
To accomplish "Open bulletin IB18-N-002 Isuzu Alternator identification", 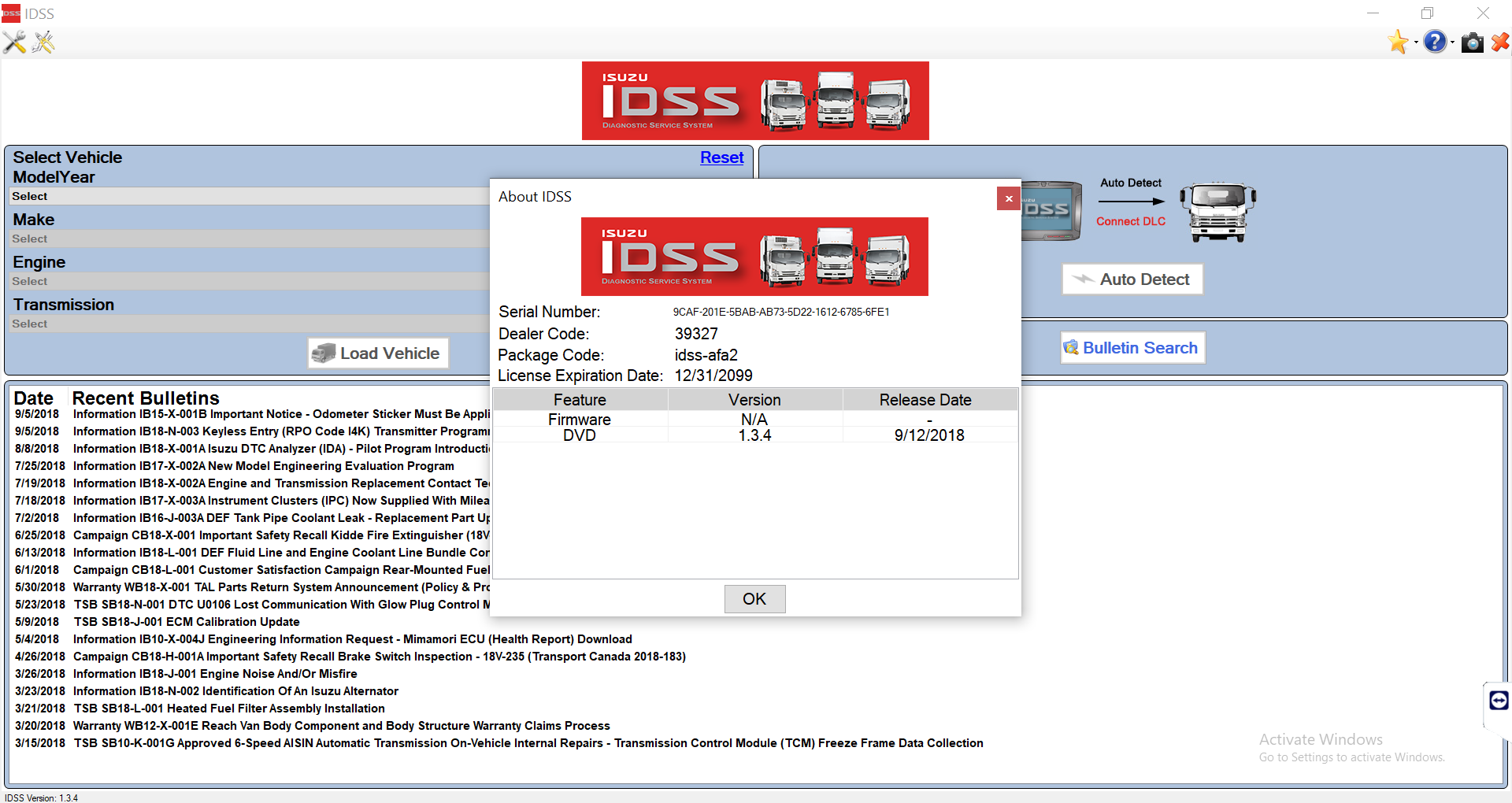I will pos(235,691).
